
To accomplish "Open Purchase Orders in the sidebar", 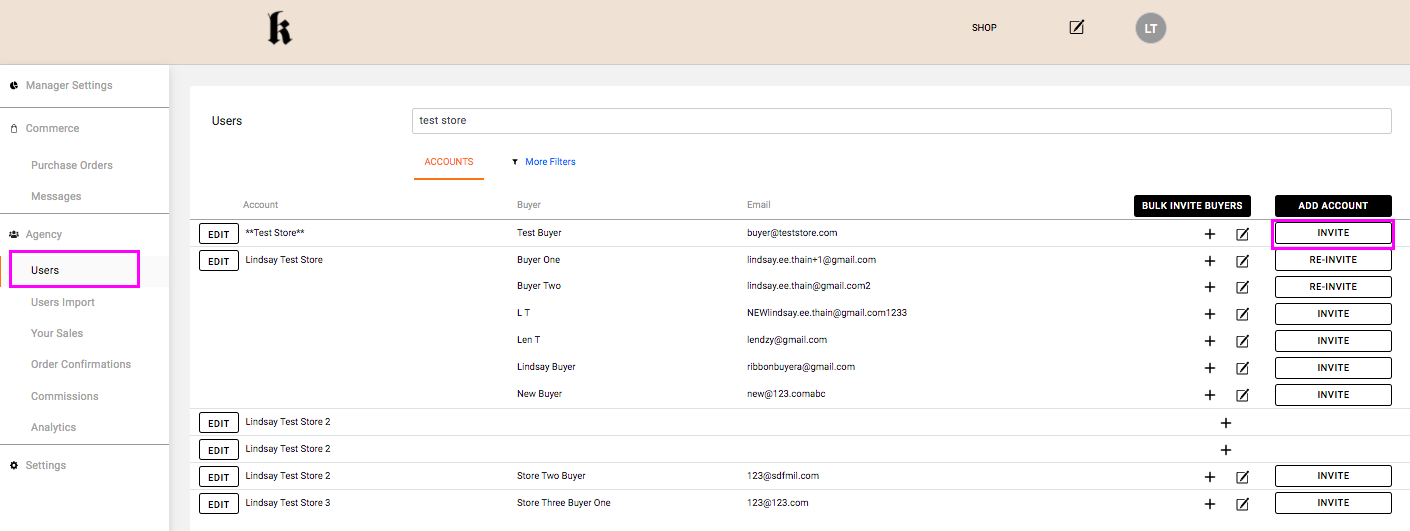I will [72, 165].
